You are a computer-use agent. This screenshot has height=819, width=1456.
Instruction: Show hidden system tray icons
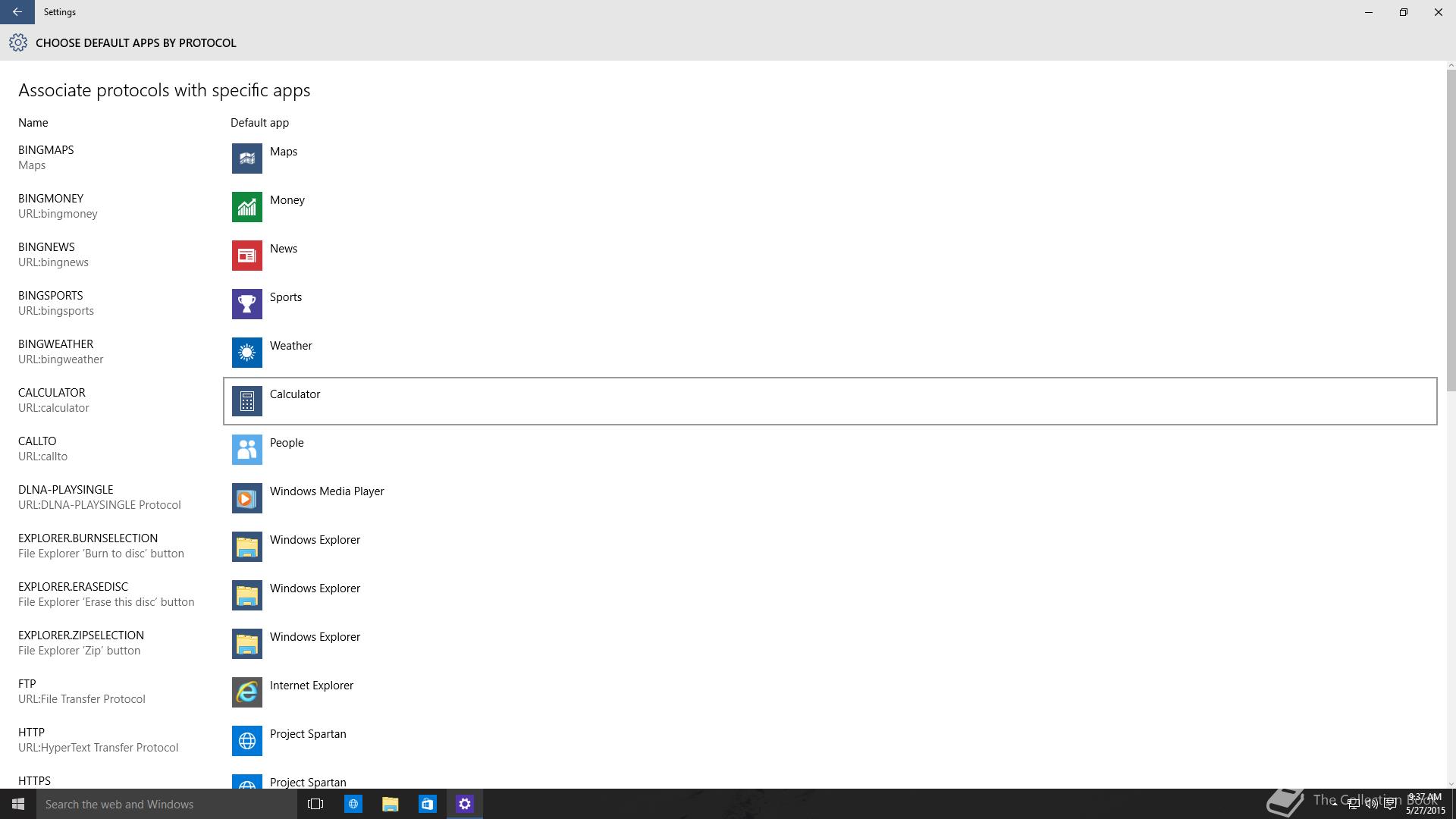(x=1335, y=805)
